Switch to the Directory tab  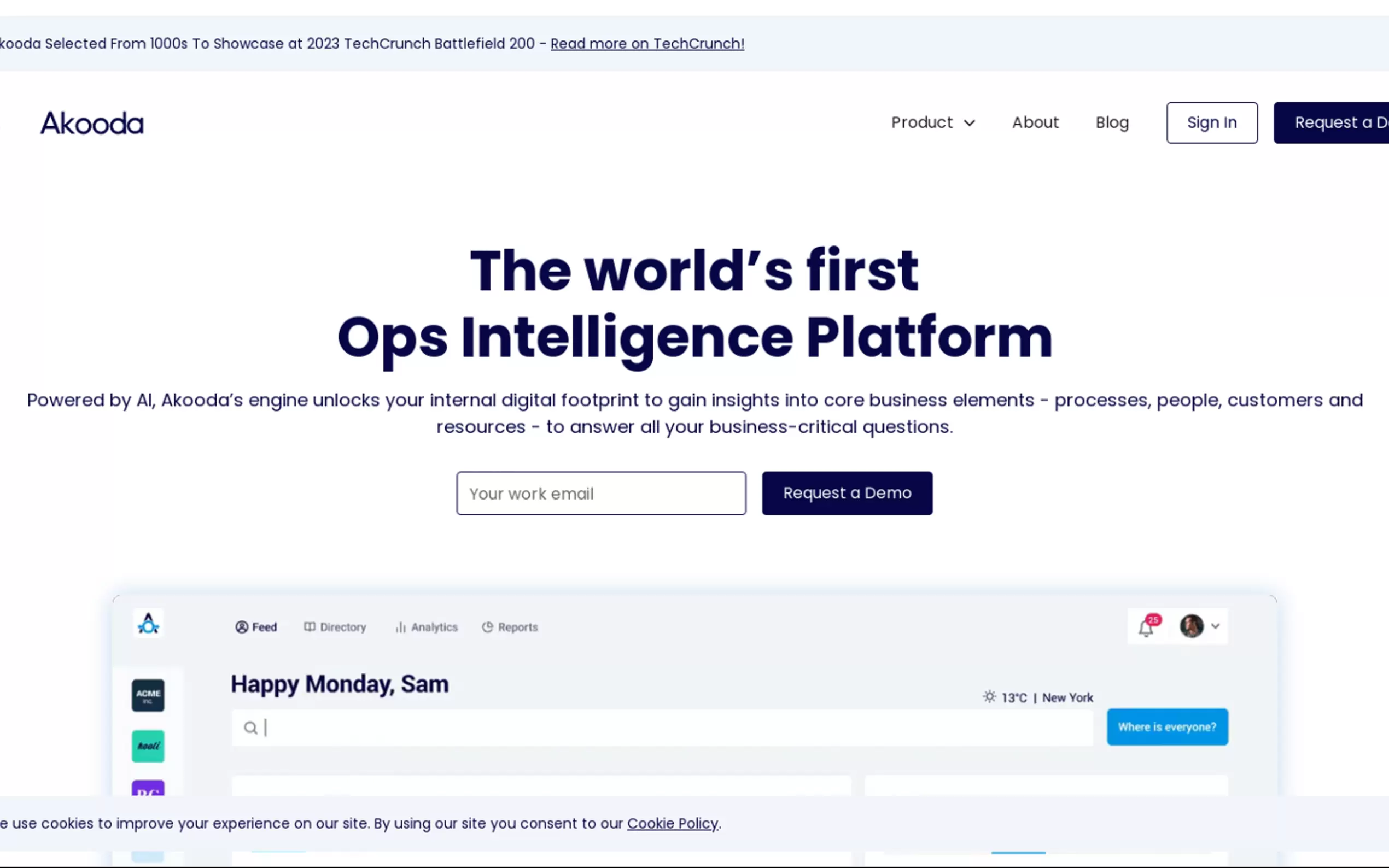pos(335,627)
